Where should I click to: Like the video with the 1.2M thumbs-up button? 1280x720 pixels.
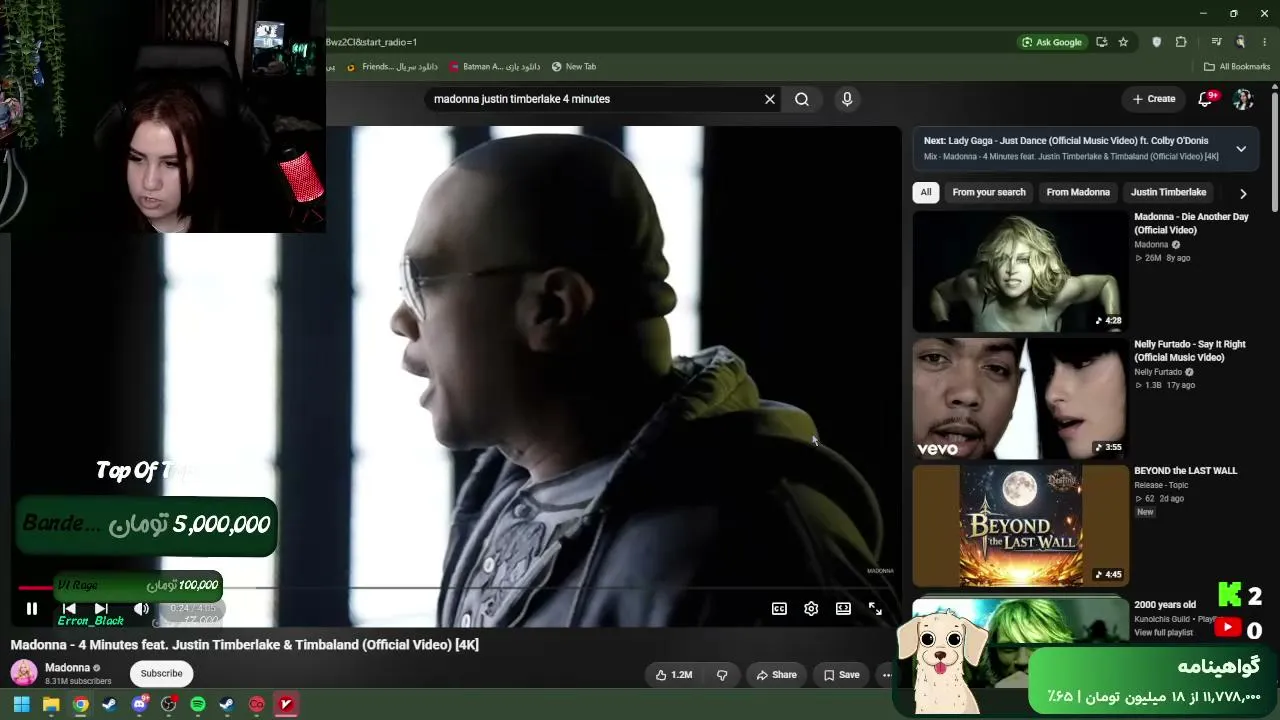pyautogui.click(x=674, y=675)
